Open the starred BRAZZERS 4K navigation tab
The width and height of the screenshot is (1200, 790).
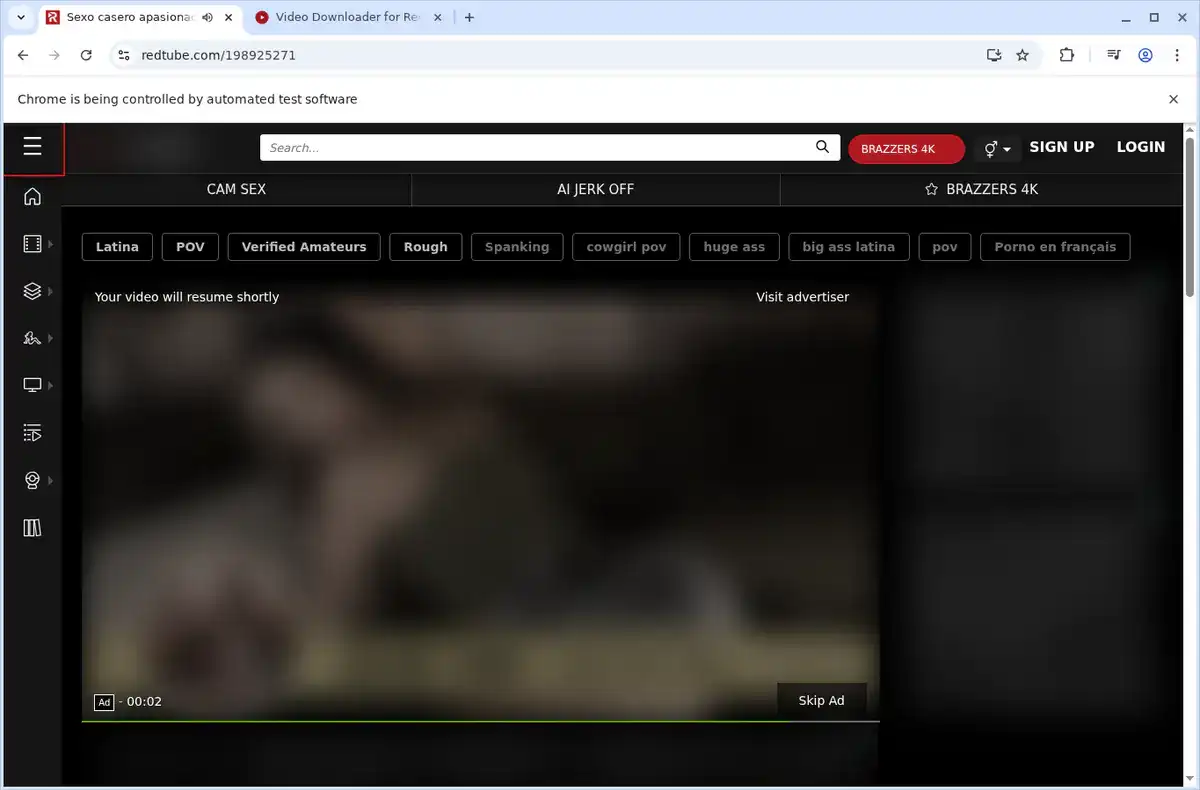pyautogui.click(x=981, y=189)
